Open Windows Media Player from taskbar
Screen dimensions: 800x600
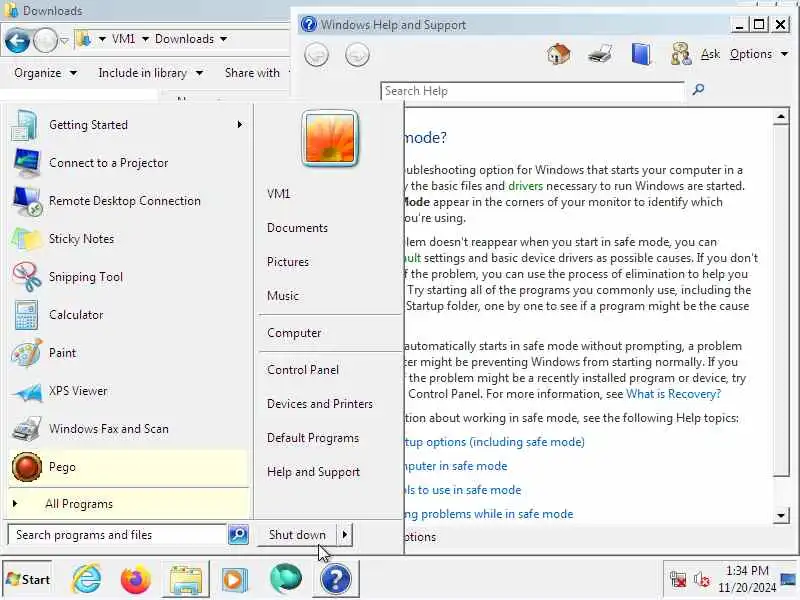tap(235, 580)
